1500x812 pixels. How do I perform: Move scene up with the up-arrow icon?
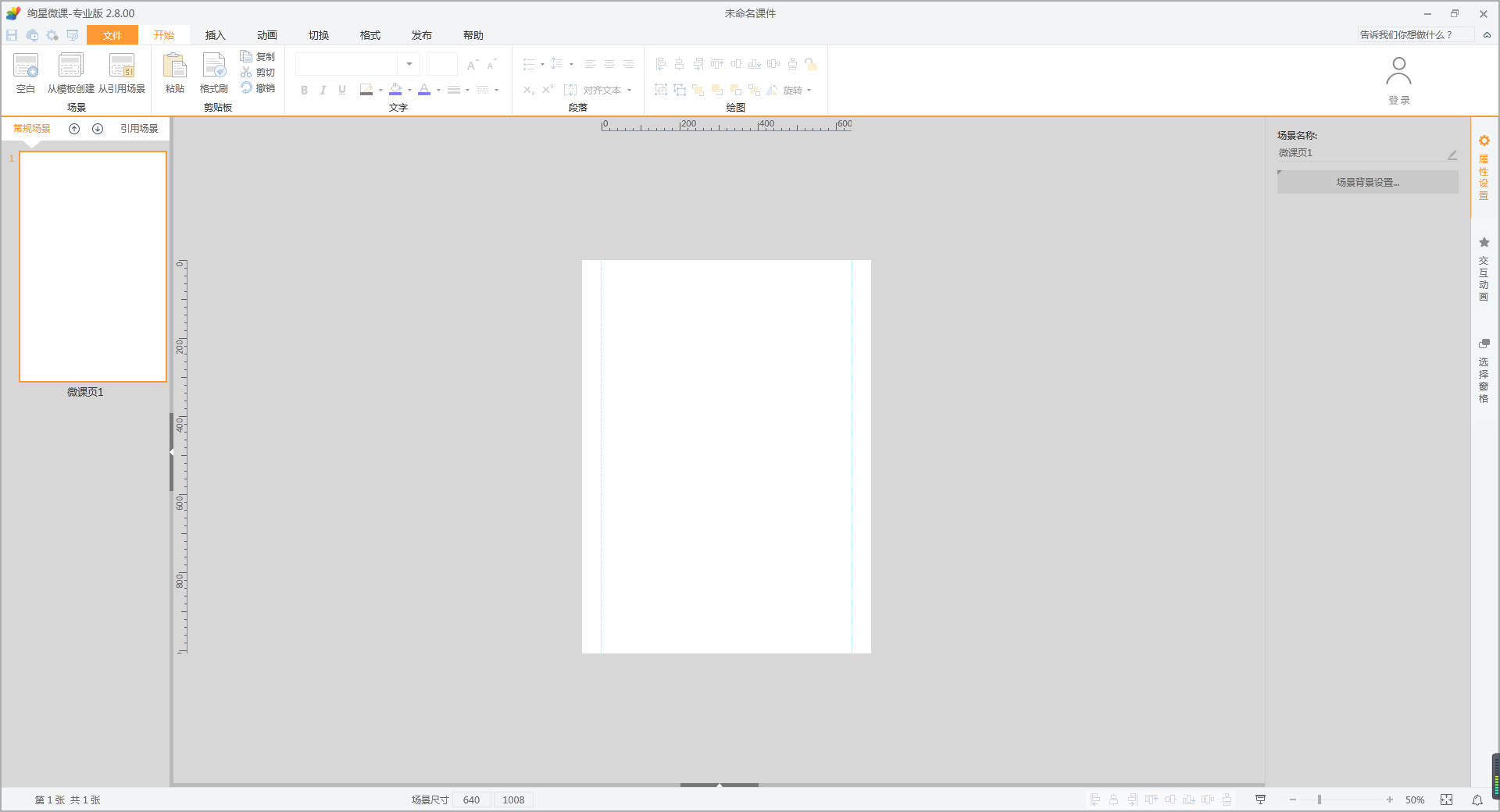coord(74,129)
